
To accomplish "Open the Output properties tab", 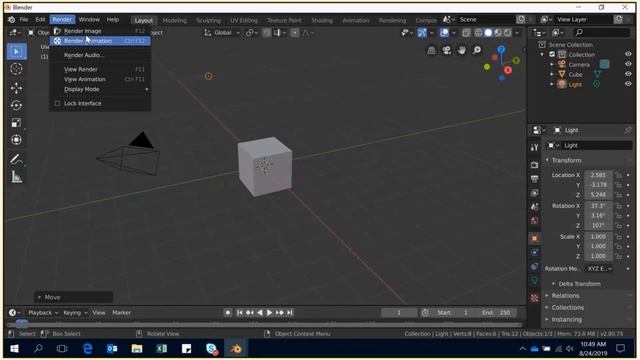I will (x=535, y=179).
